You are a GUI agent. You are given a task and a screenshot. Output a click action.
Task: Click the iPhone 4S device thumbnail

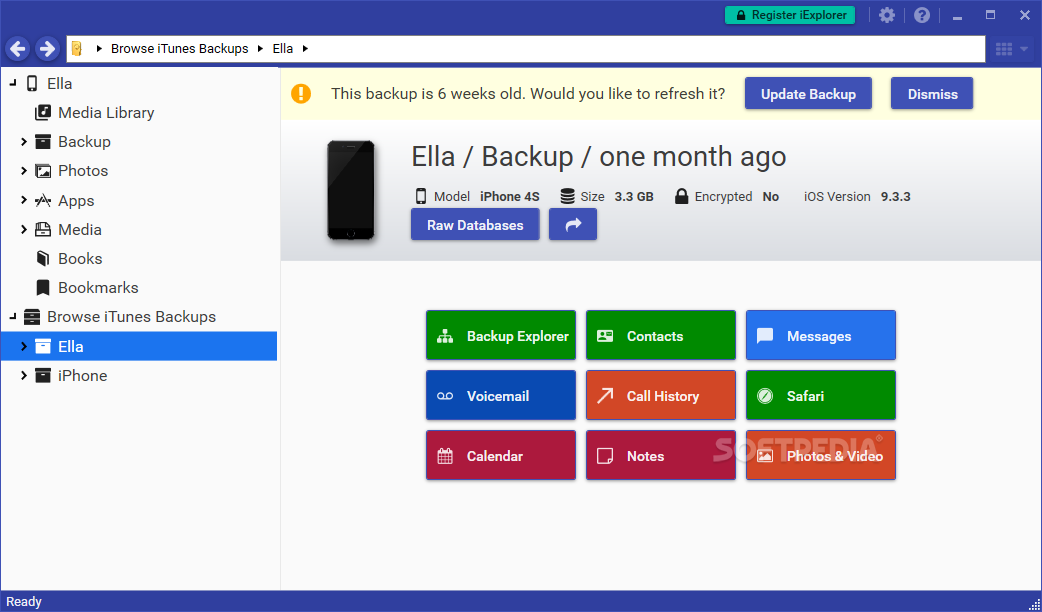point(351,190)
